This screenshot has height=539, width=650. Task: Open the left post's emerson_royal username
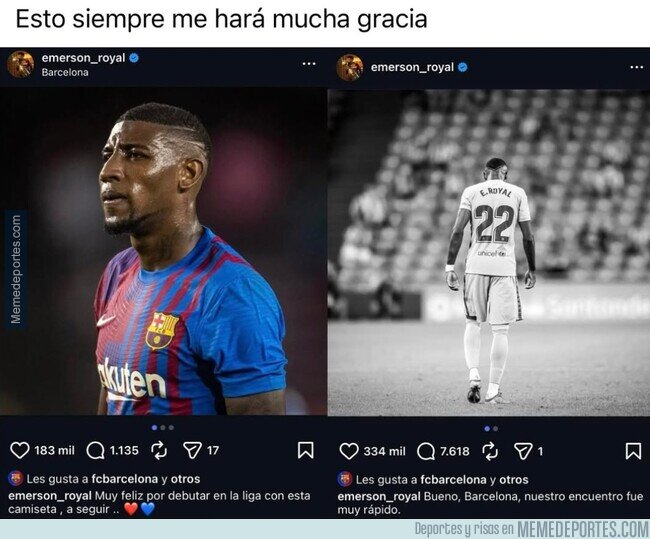pos(83,58)
